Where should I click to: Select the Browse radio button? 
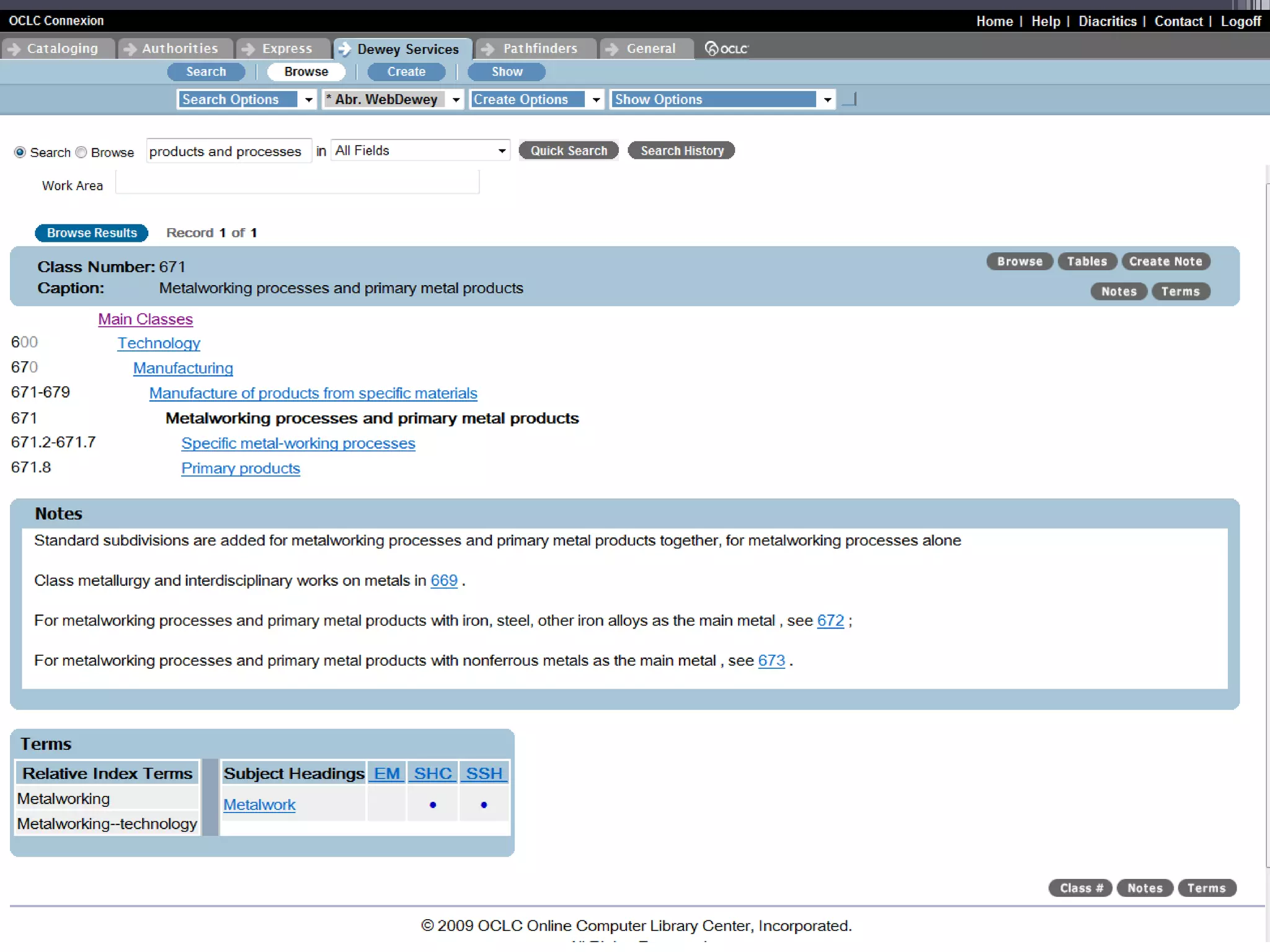(81, 152)
